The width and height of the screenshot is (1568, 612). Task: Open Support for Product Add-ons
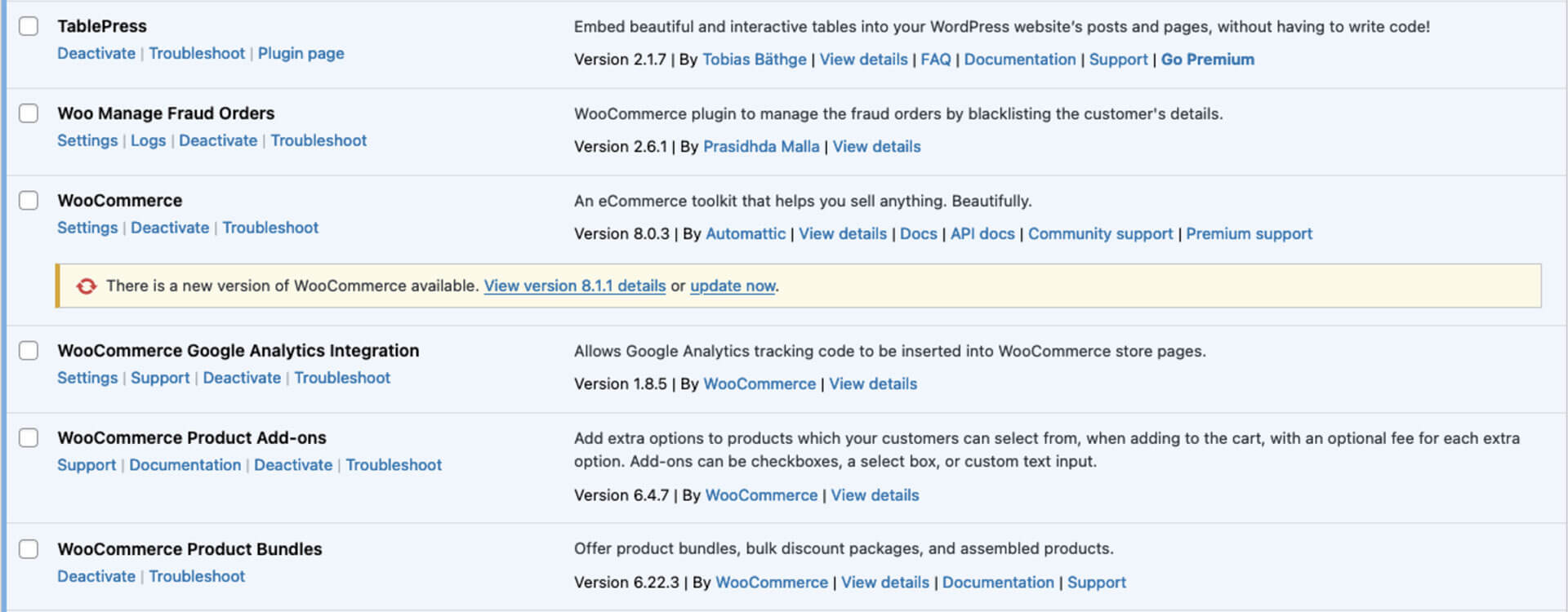[87, 465]
